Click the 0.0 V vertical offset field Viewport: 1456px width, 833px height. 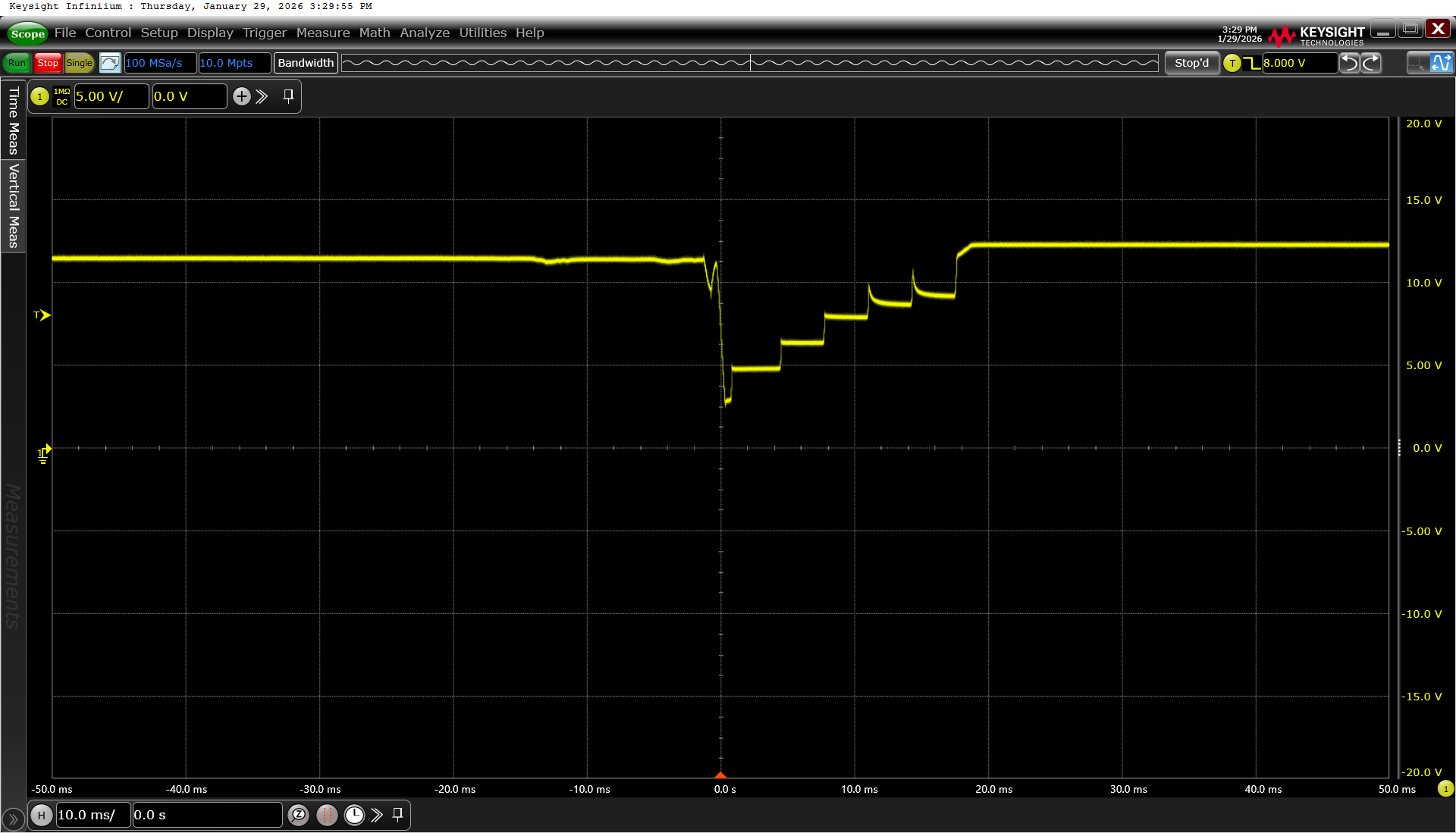tap(190, 96)
